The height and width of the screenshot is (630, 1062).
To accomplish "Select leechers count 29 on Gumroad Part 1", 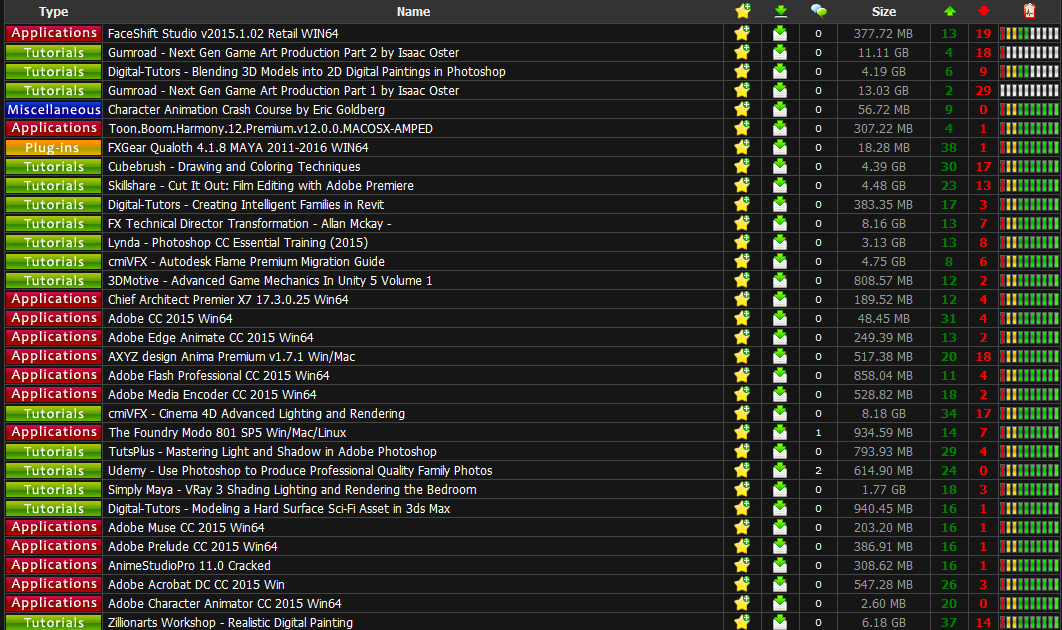I will (x=983, y=90).
